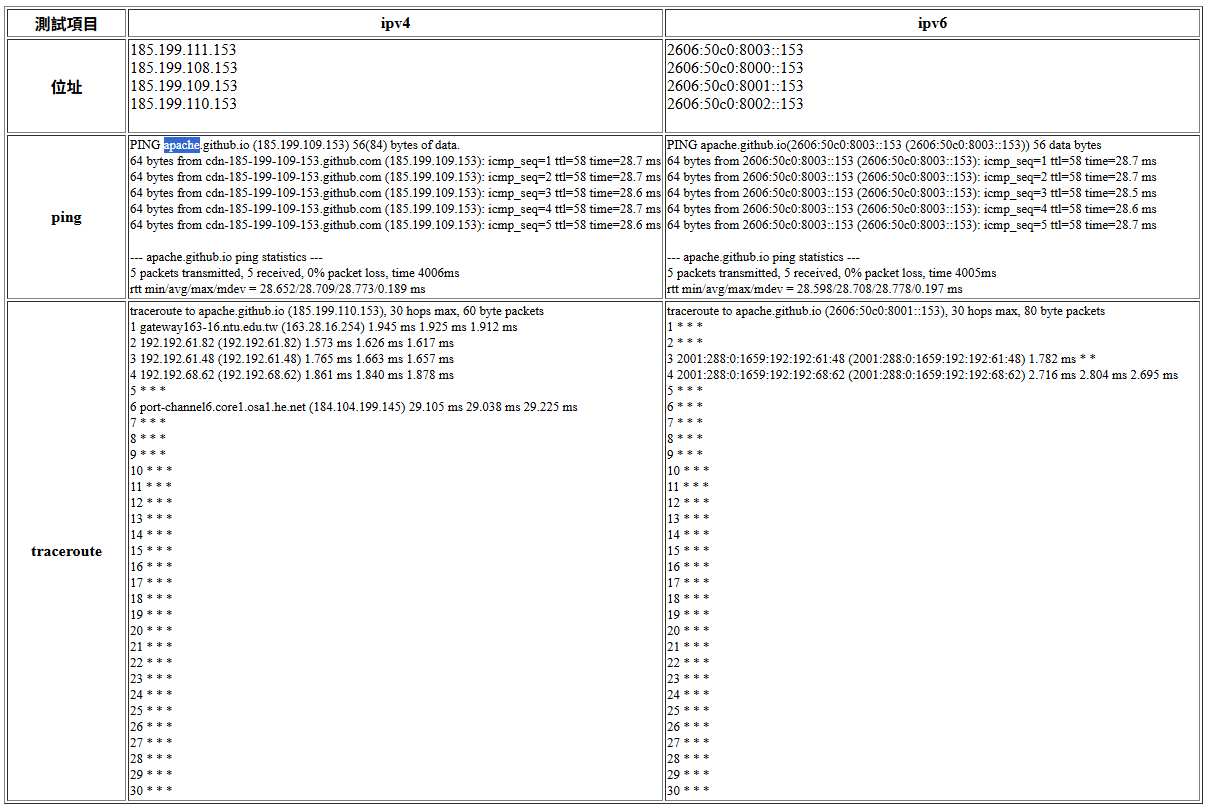Click IPv4 address 185.199.109.153 in address list
The width and height of the screenshot is (1208, 808).
pyautogui.click(x=184, y=86)
